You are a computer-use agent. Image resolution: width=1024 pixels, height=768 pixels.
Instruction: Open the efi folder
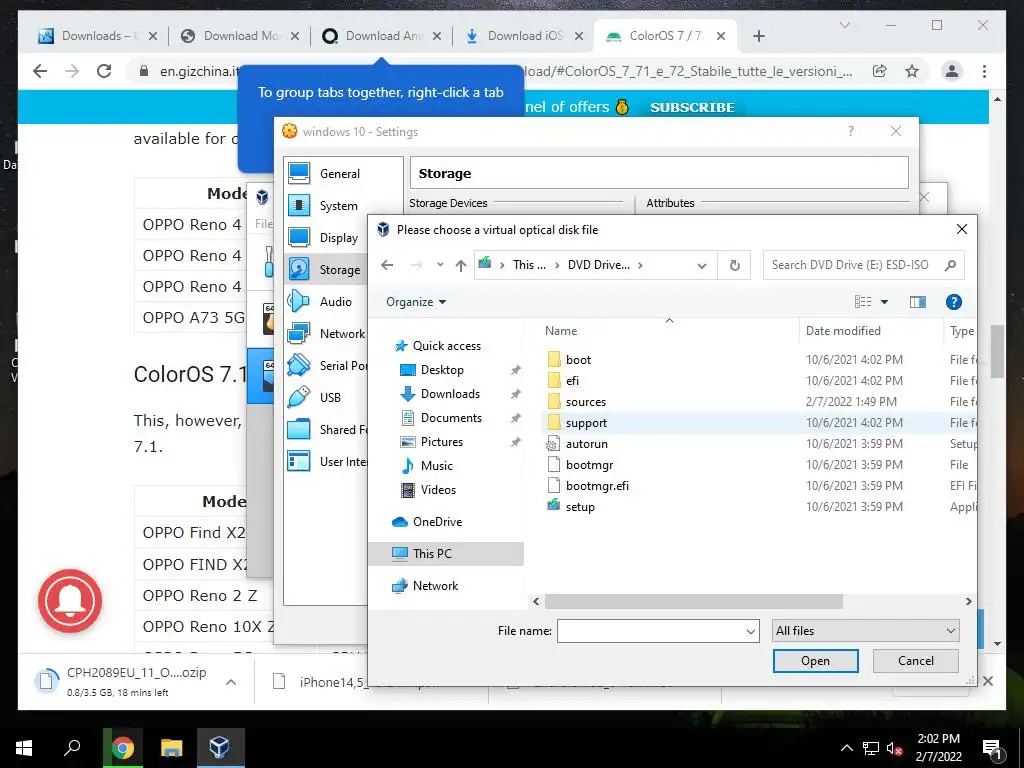tap(572, 381)
